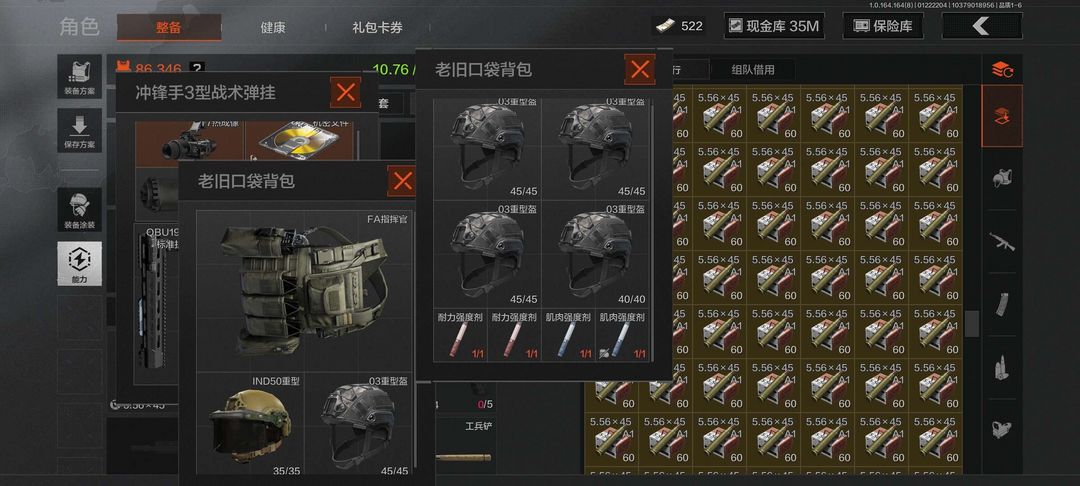Click the back arrow button
Screen dimensions: 1080x486
982,26
